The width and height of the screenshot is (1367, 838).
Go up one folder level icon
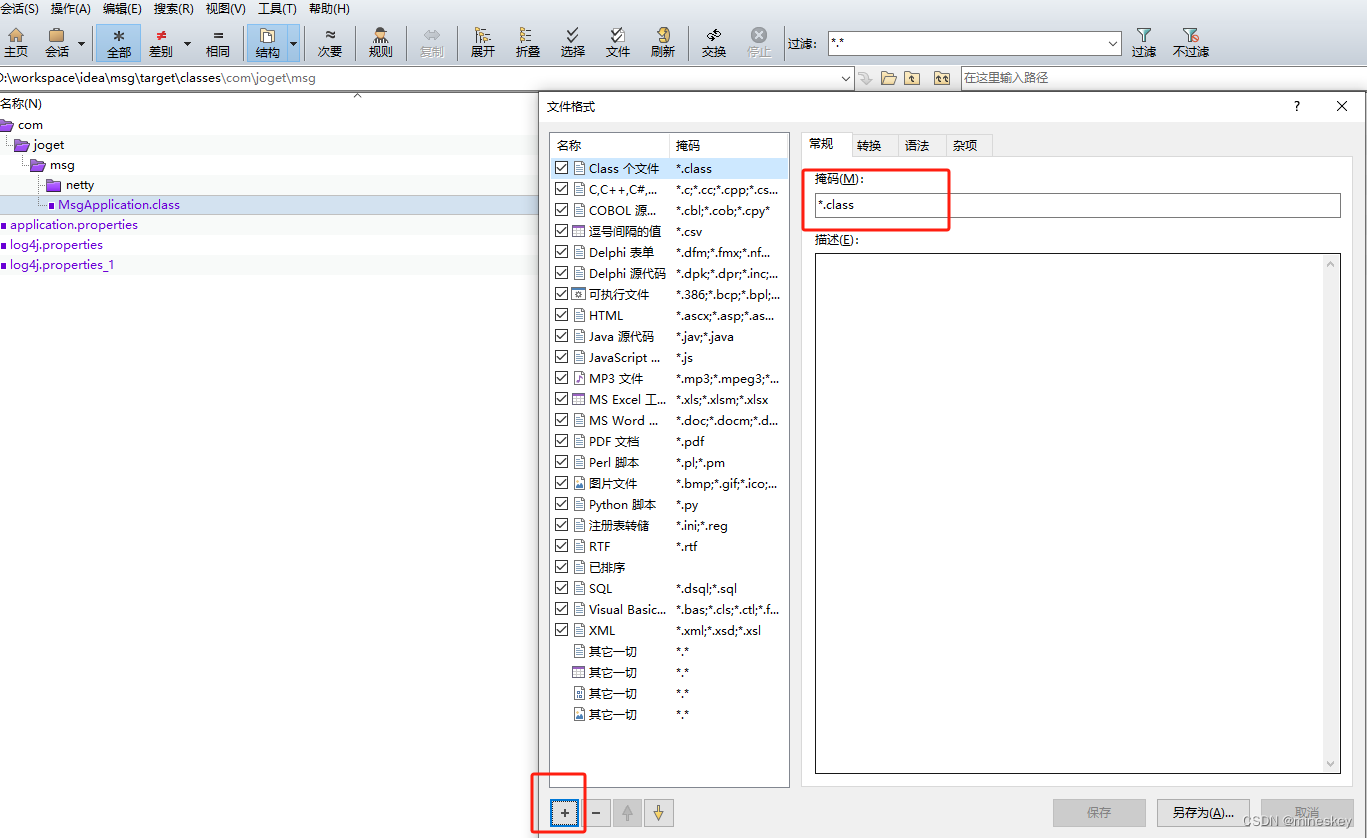click(912, 77)
